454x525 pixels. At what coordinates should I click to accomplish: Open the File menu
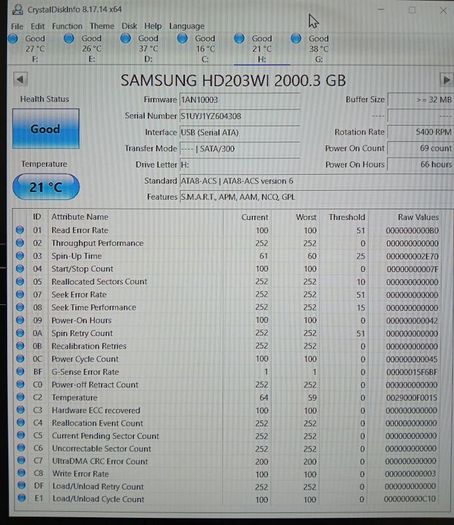pos(17,26)
